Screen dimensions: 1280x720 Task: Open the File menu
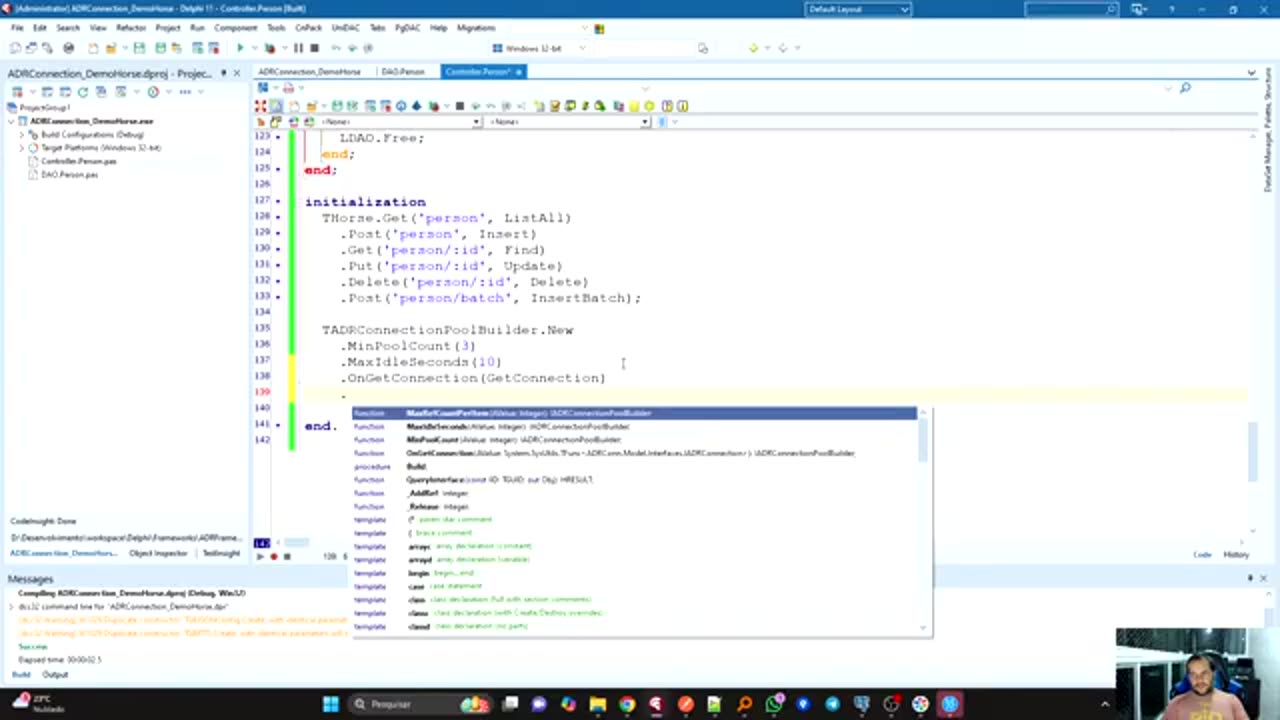(x=17, y=28)
